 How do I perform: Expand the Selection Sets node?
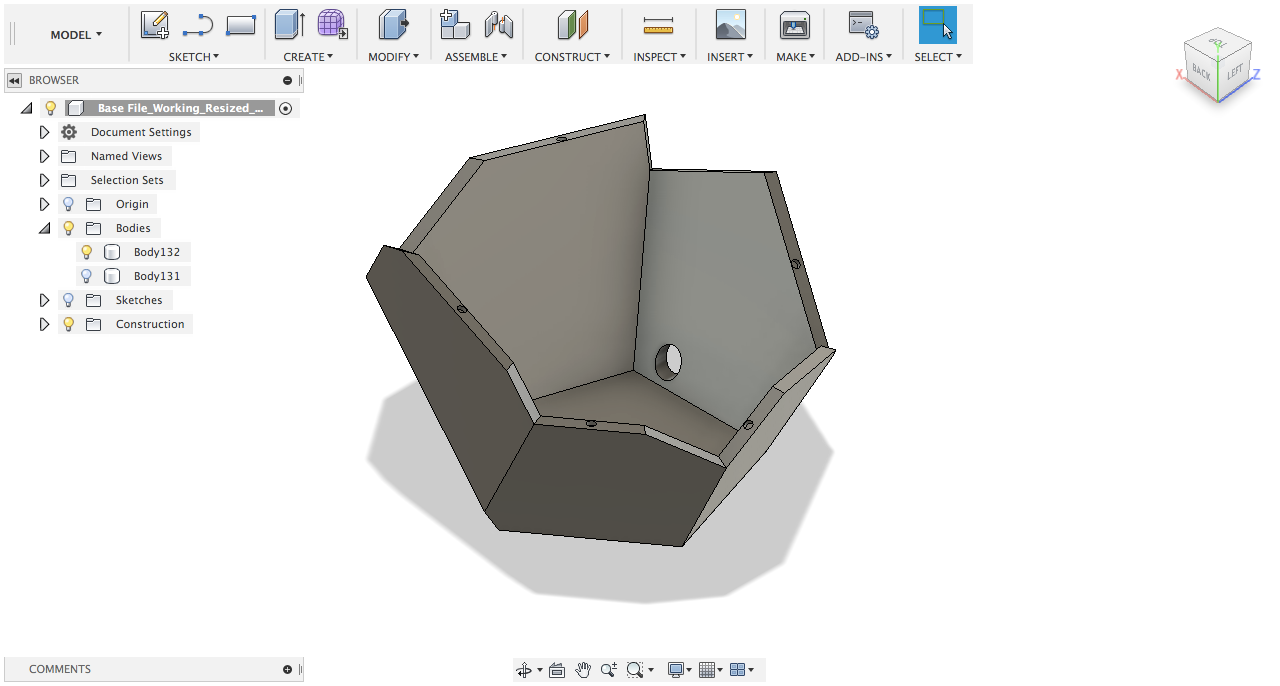click(44, 180)
